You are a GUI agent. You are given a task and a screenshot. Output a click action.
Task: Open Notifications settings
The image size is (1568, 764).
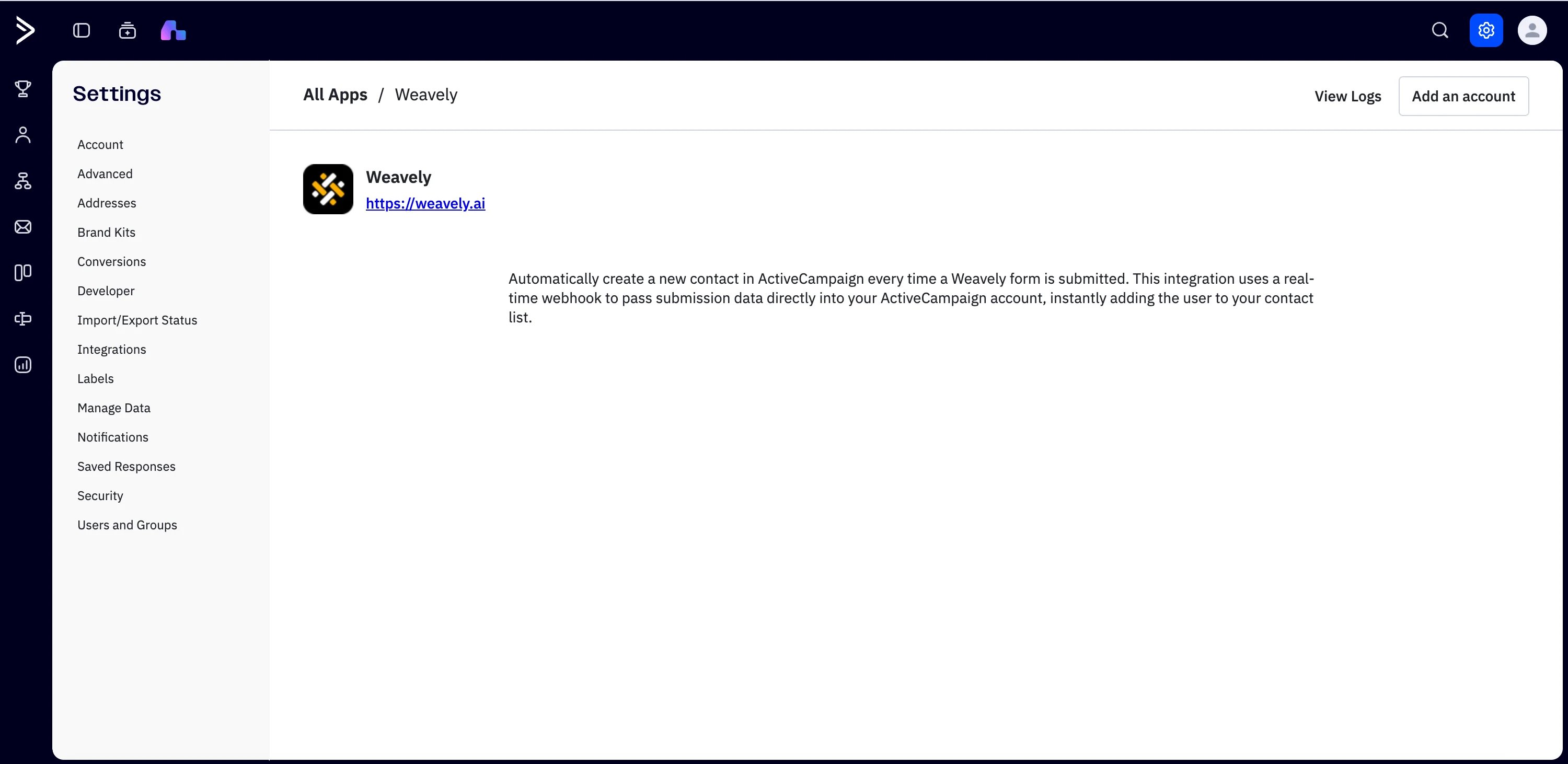point(112,437)
